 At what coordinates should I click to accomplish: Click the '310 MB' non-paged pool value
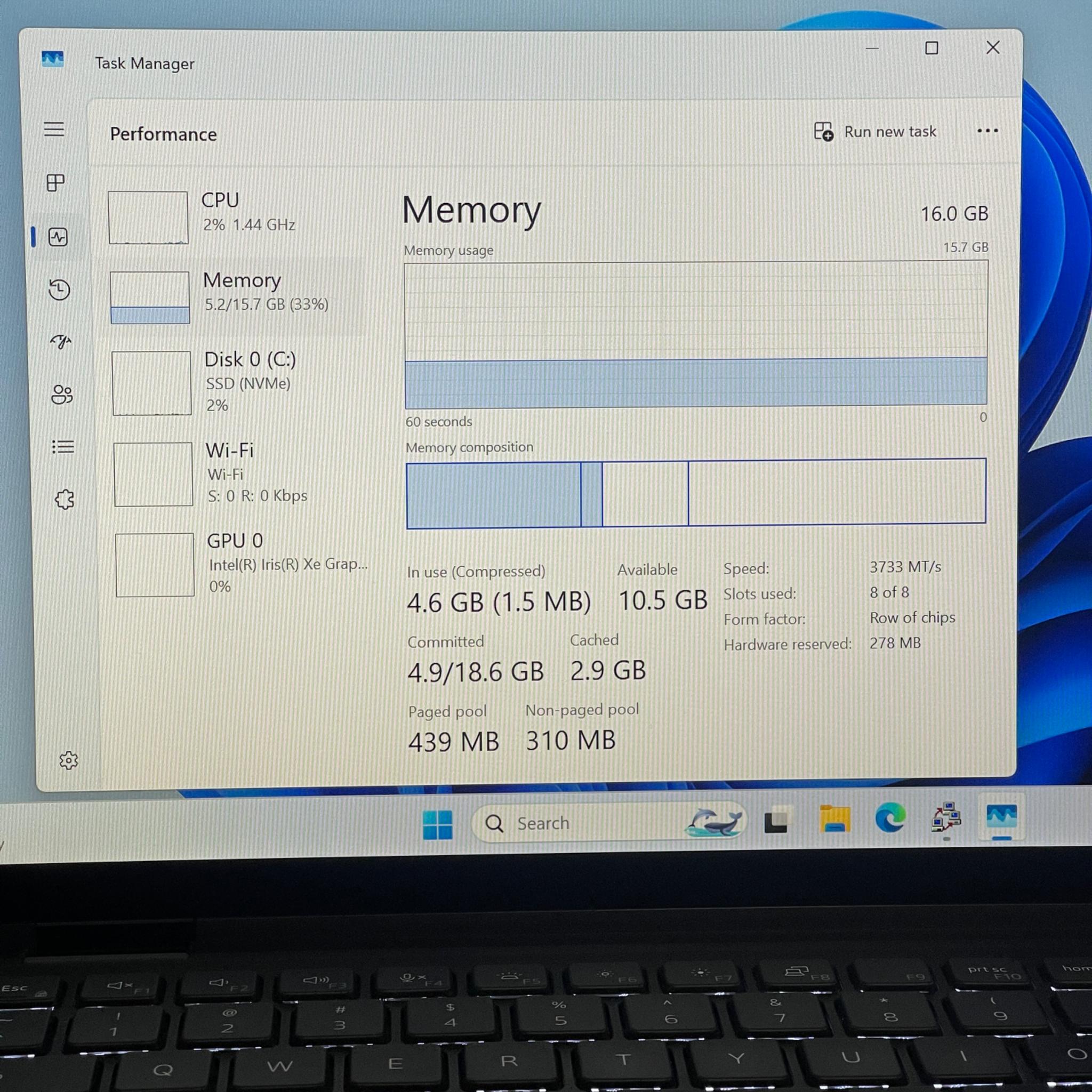coord(571,741)
